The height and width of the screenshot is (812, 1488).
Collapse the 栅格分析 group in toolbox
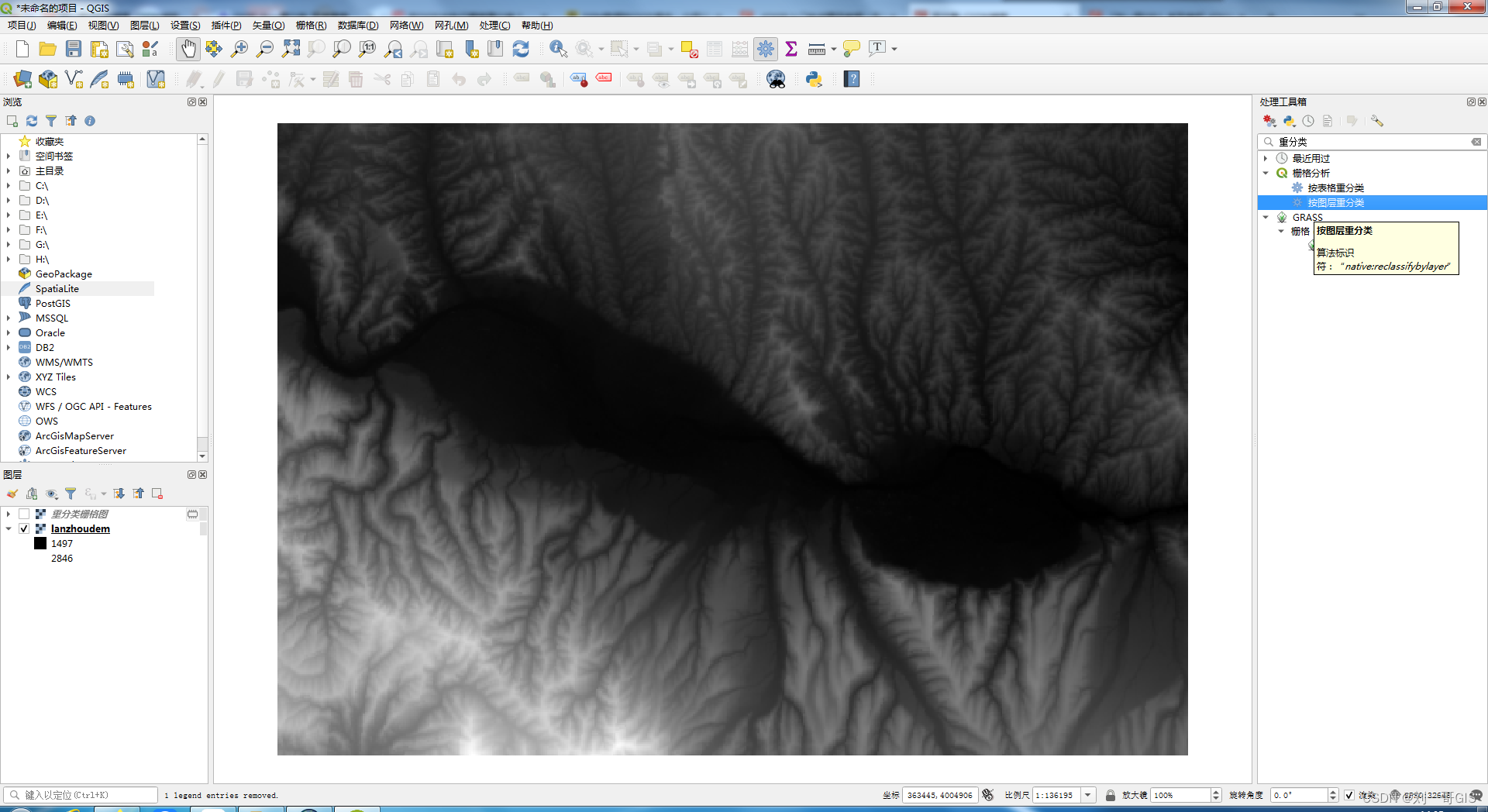point(1266,173)
